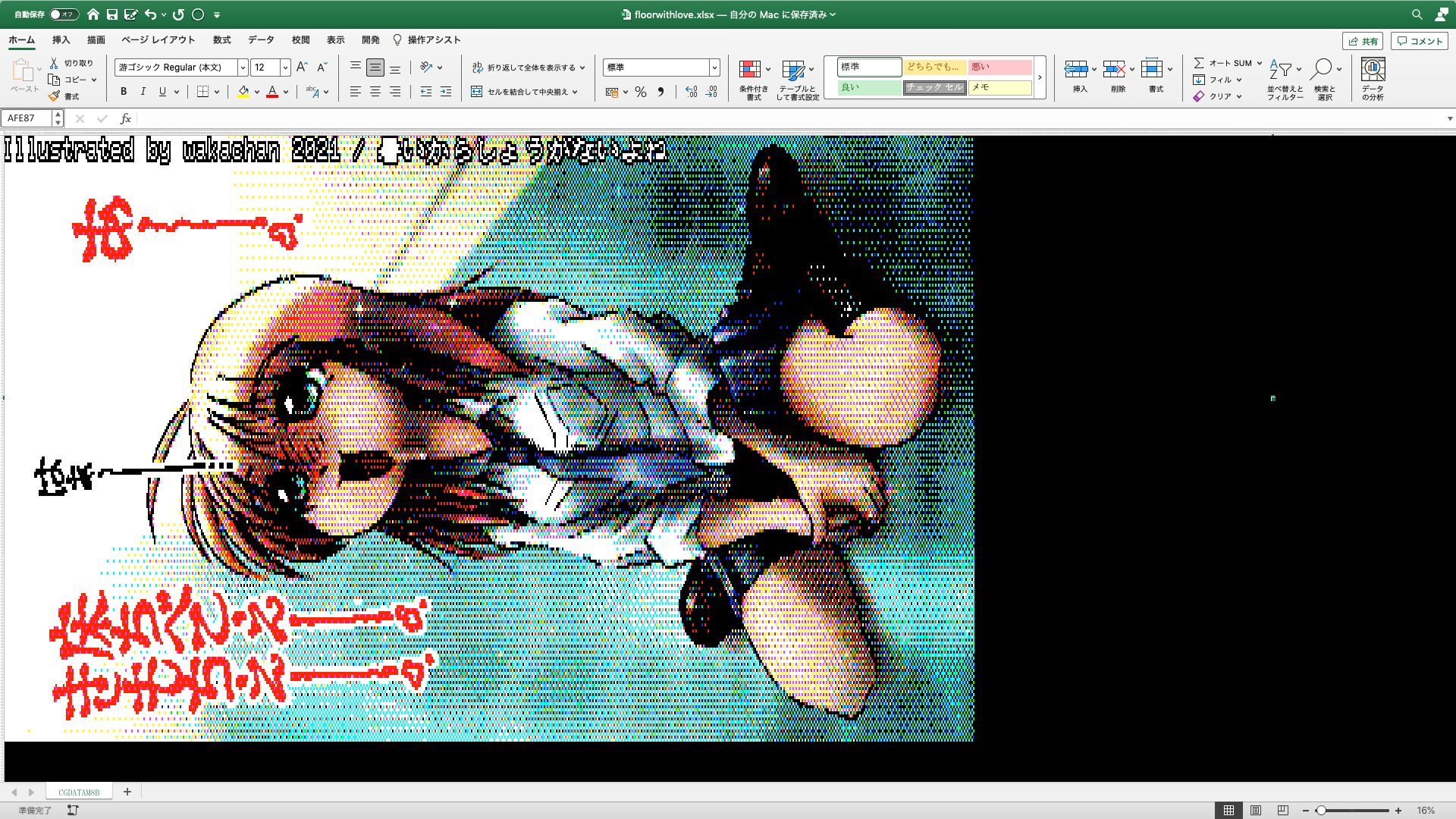Toggle top vertical alignment
This screenshot has width=1456, height=819.
click(x=355, y=67)
